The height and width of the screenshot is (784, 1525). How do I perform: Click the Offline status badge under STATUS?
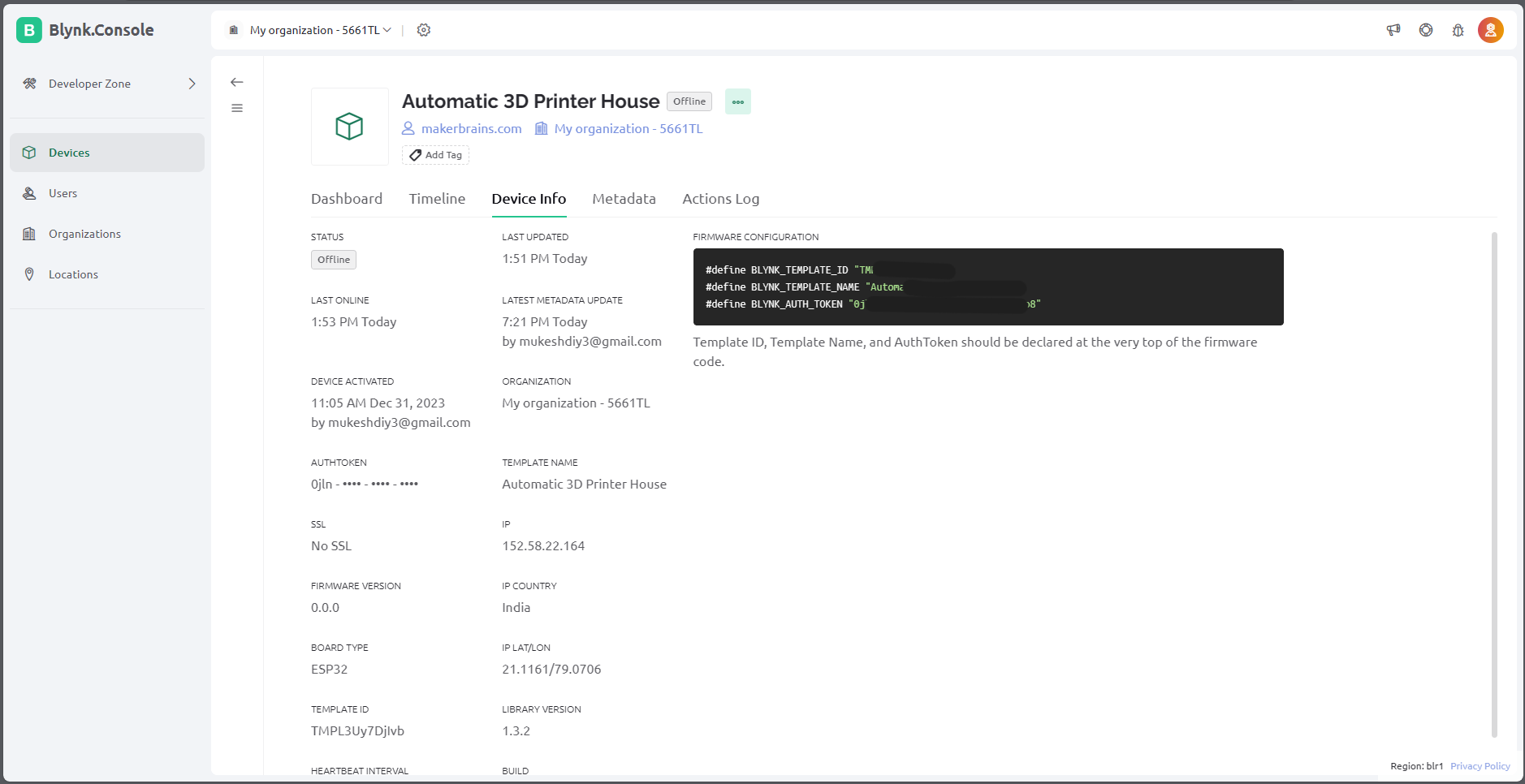point(334,260)
